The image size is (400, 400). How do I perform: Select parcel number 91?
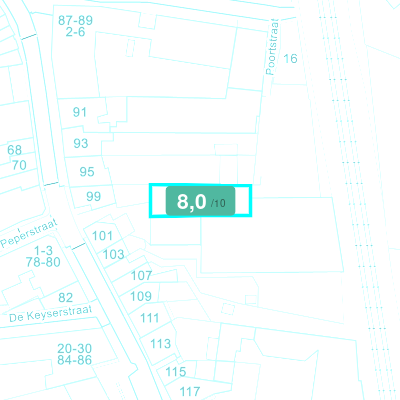(80, 112)
